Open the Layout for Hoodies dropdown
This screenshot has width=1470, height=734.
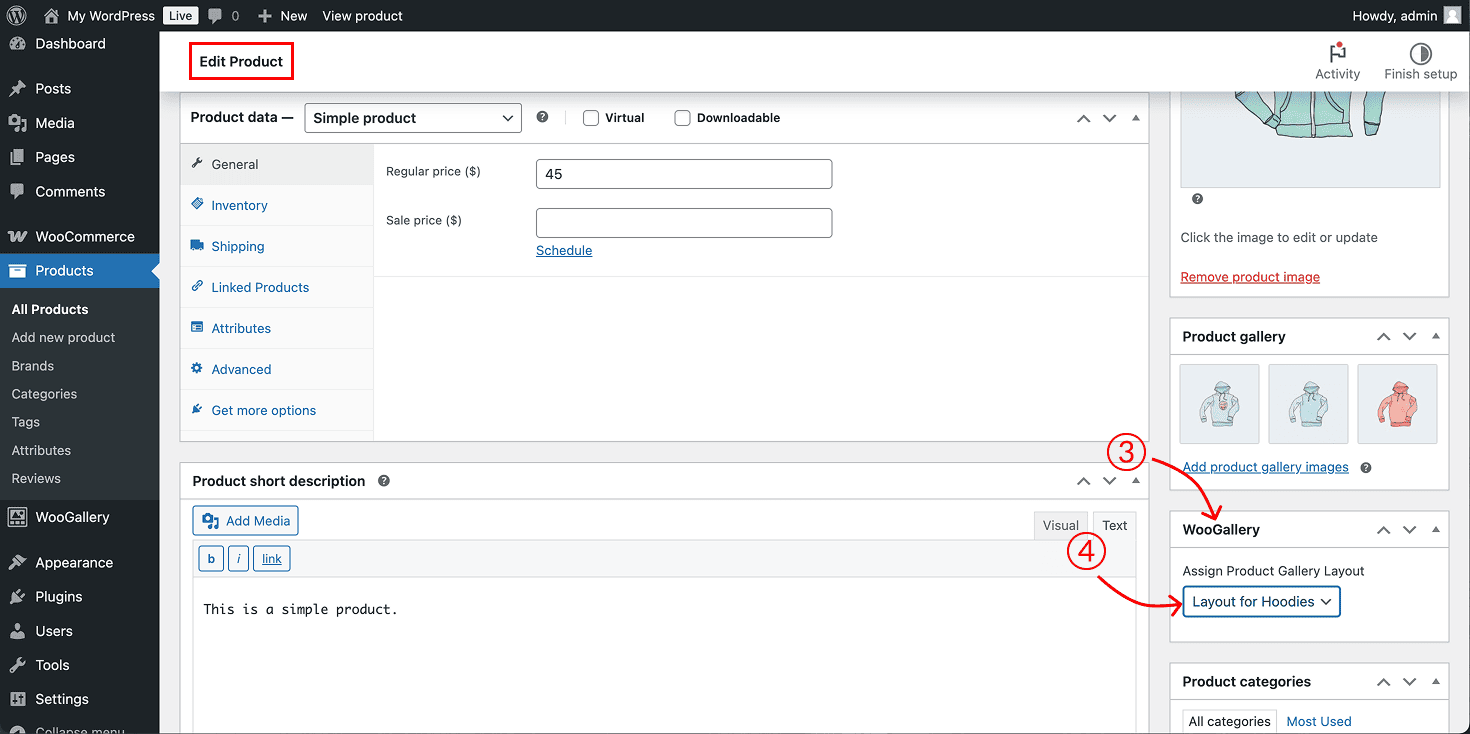tap(1261, 601)
